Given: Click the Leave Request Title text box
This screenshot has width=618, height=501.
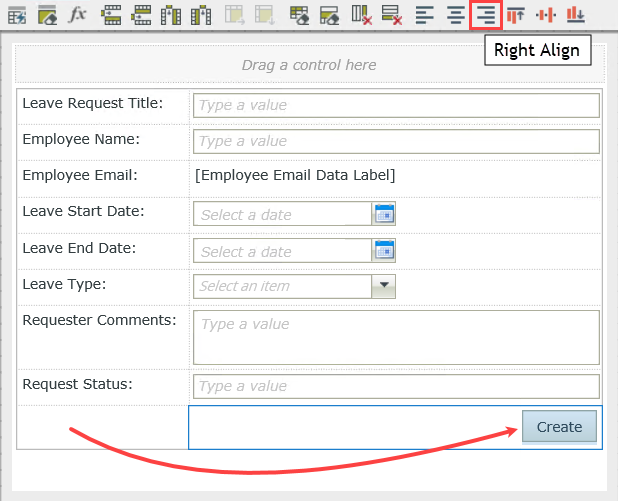Looking at the screenshot, I should click(x=396, y=105).
